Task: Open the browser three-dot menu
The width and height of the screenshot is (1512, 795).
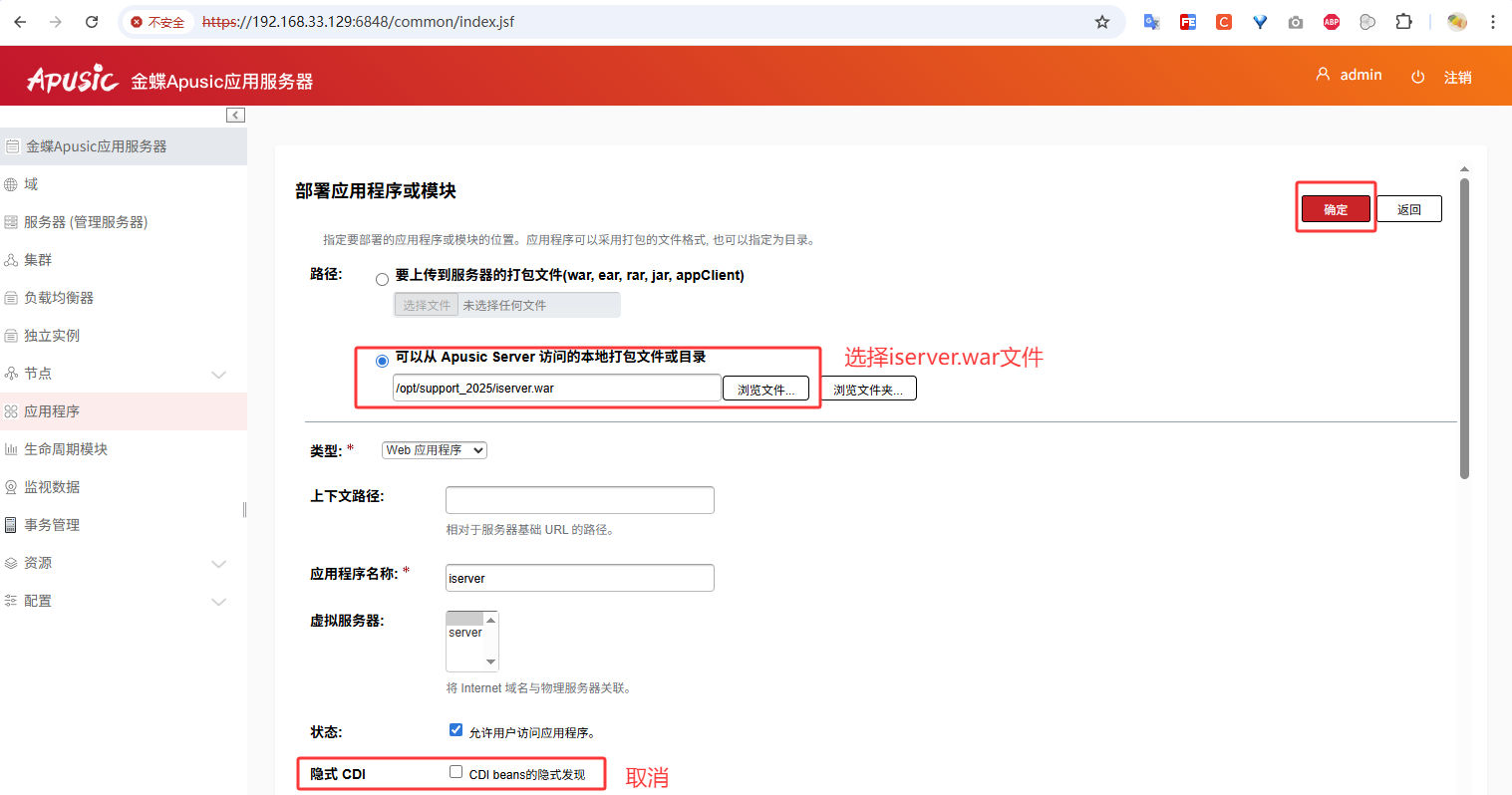Action: coord(1493,22)
